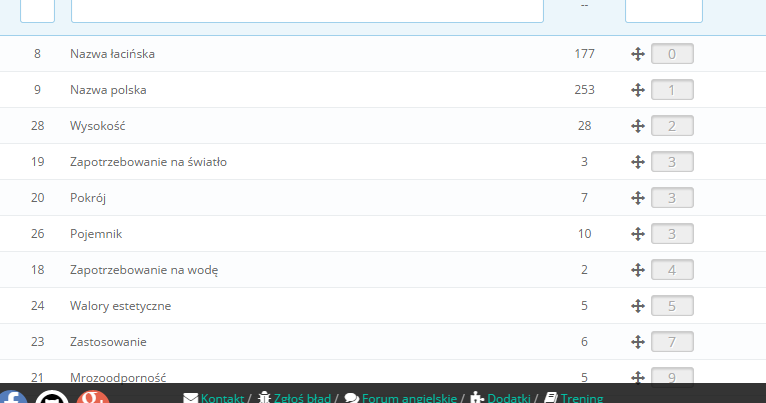Image resolution: width=766 pixels, height=403 pixels.
Task: Click position box 4 for Zapotrzebowanie na wodę
Action: point(672,270)
